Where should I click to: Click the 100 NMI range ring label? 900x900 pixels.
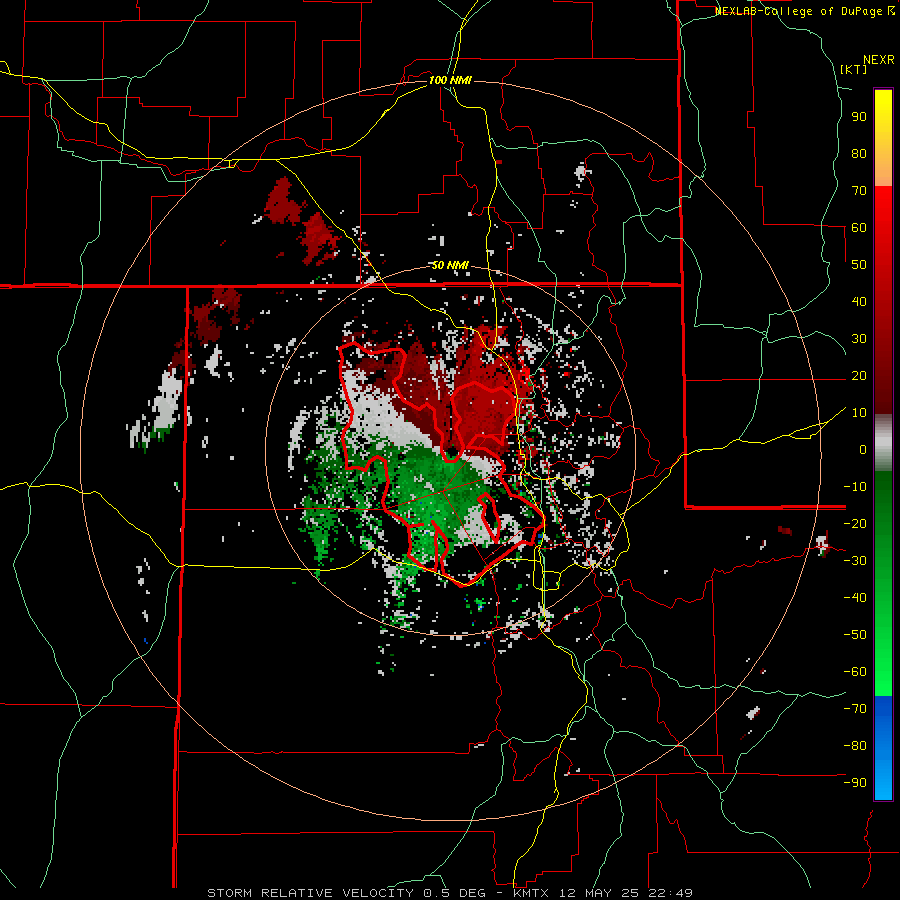click(x=450, y=80)
